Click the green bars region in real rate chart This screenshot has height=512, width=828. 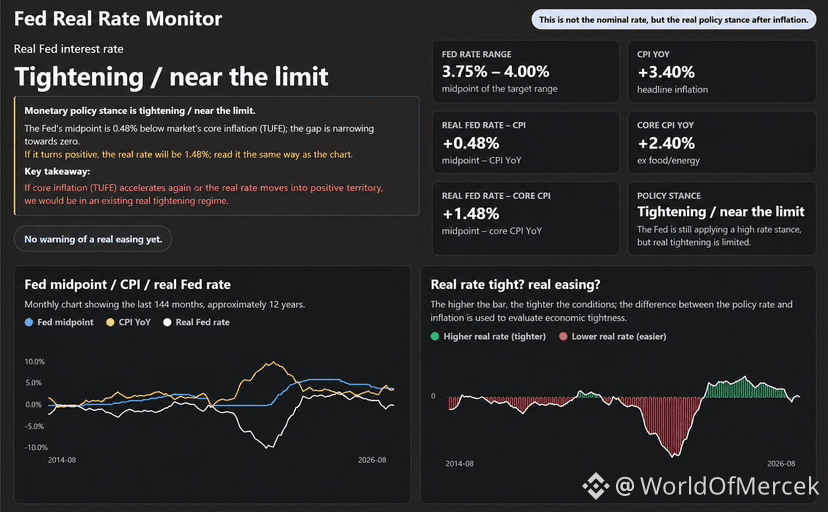point(745,388)
